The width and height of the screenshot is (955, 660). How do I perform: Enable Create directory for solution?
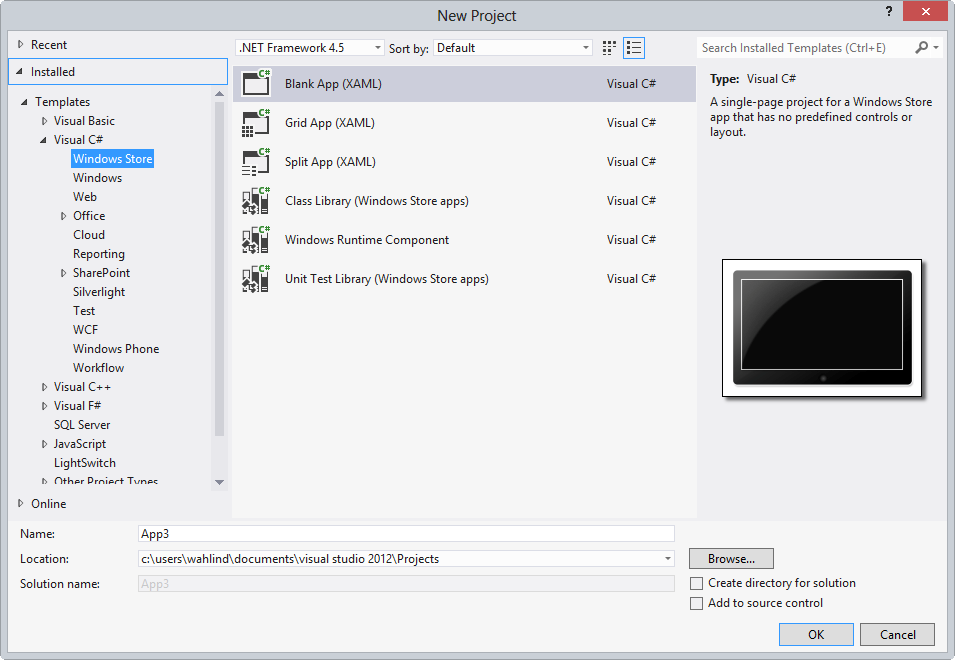coord(696,583)
